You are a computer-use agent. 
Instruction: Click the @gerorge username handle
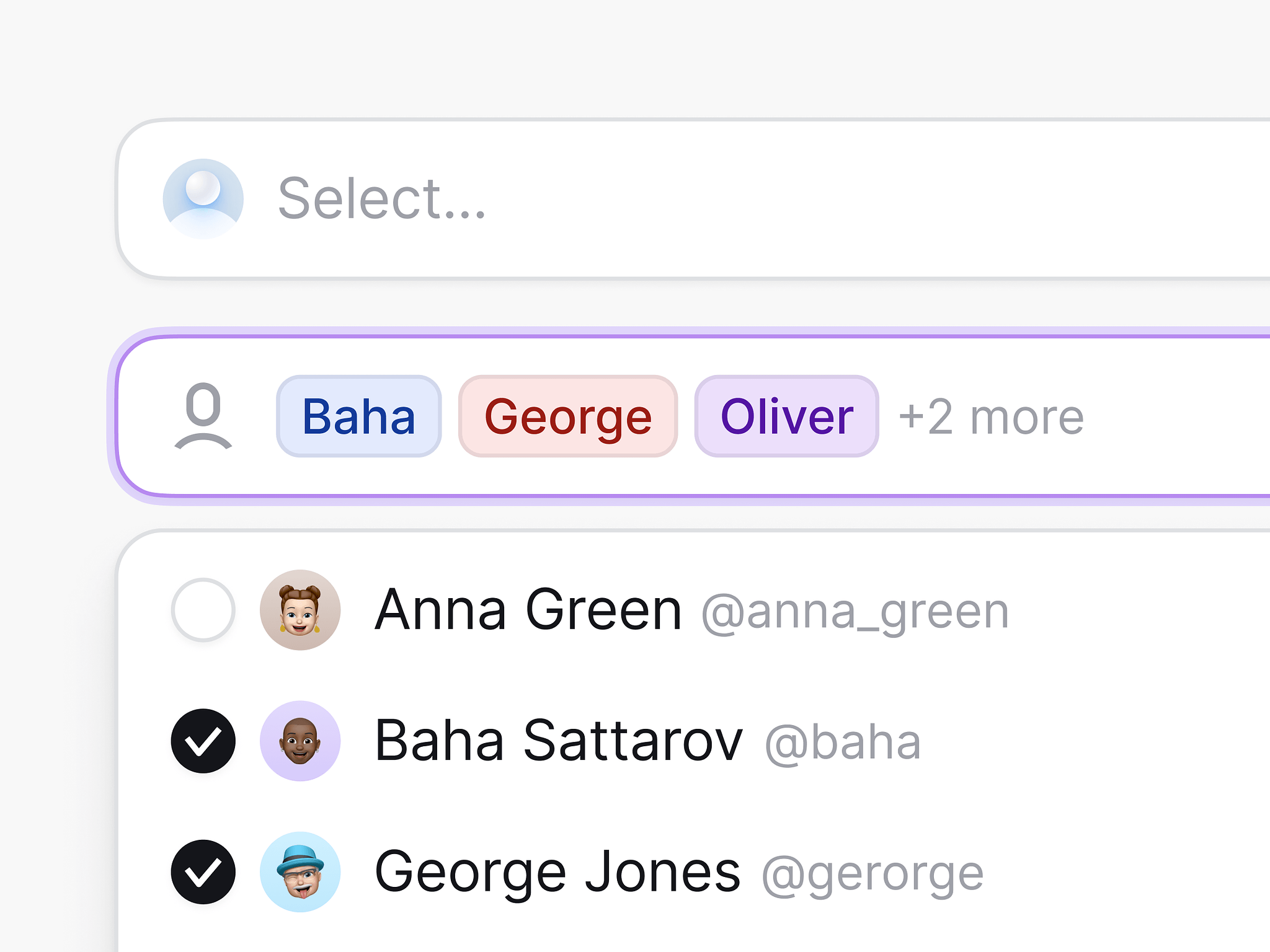click(x=872, y=874)
